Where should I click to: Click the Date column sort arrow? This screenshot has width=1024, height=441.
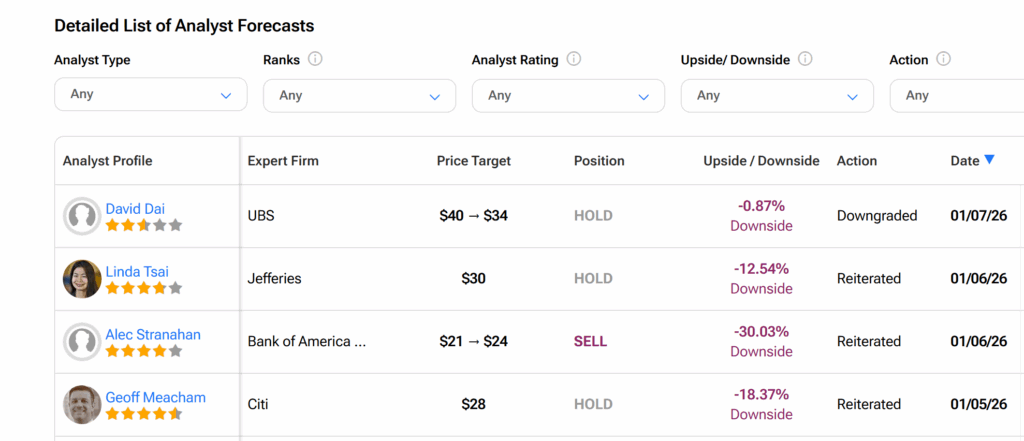pyautogui.click(x=989, y=160)
